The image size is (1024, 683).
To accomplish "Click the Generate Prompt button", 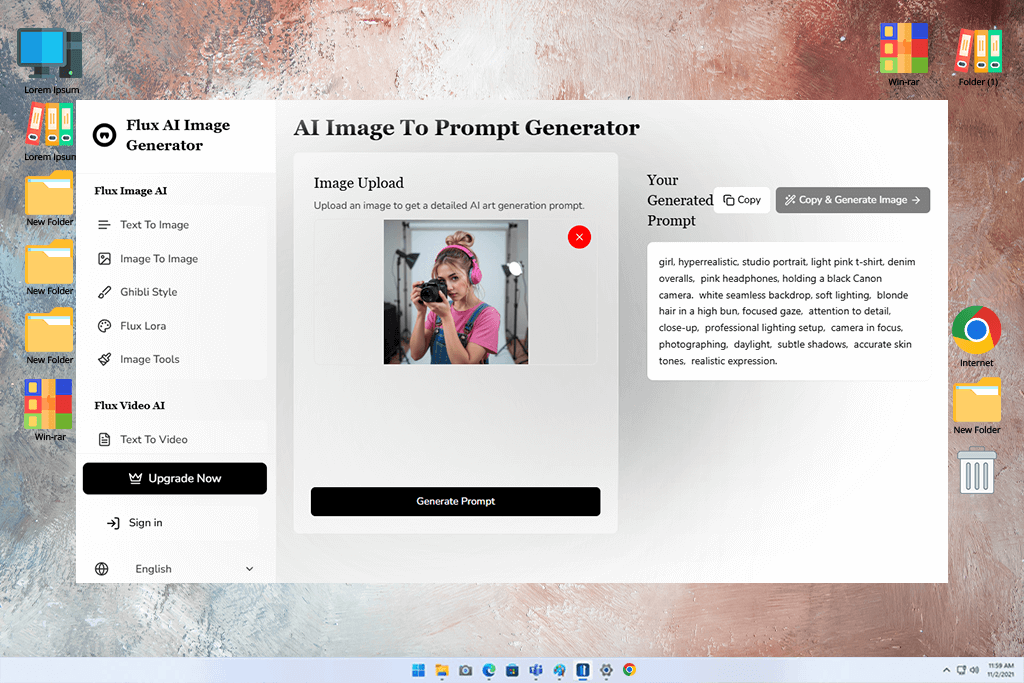I will [x=455, y=501].
